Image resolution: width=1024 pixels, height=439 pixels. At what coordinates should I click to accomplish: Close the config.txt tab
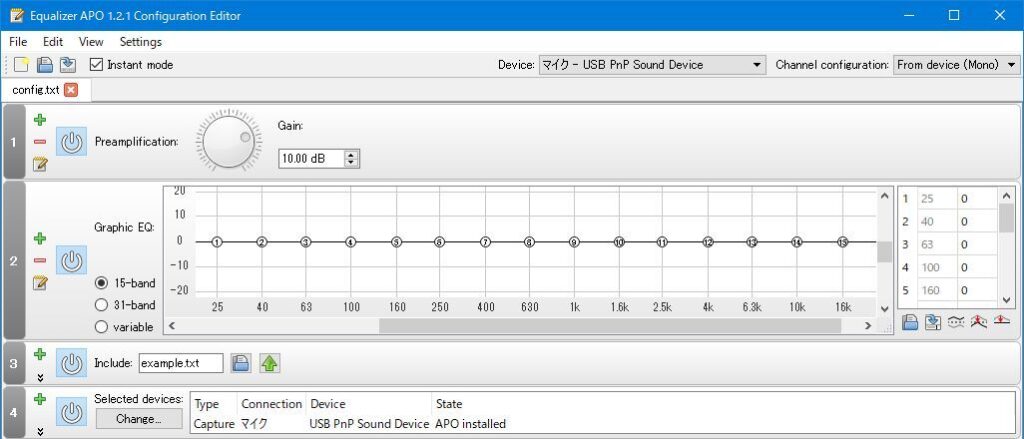pyautogui.click(x=71, y=90)
